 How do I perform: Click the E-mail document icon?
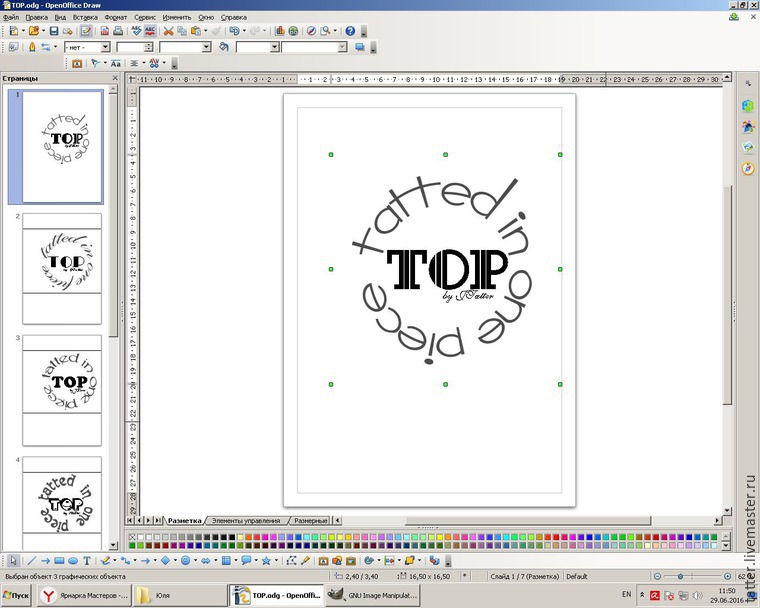pyautogui.click(x=67, y=31)
